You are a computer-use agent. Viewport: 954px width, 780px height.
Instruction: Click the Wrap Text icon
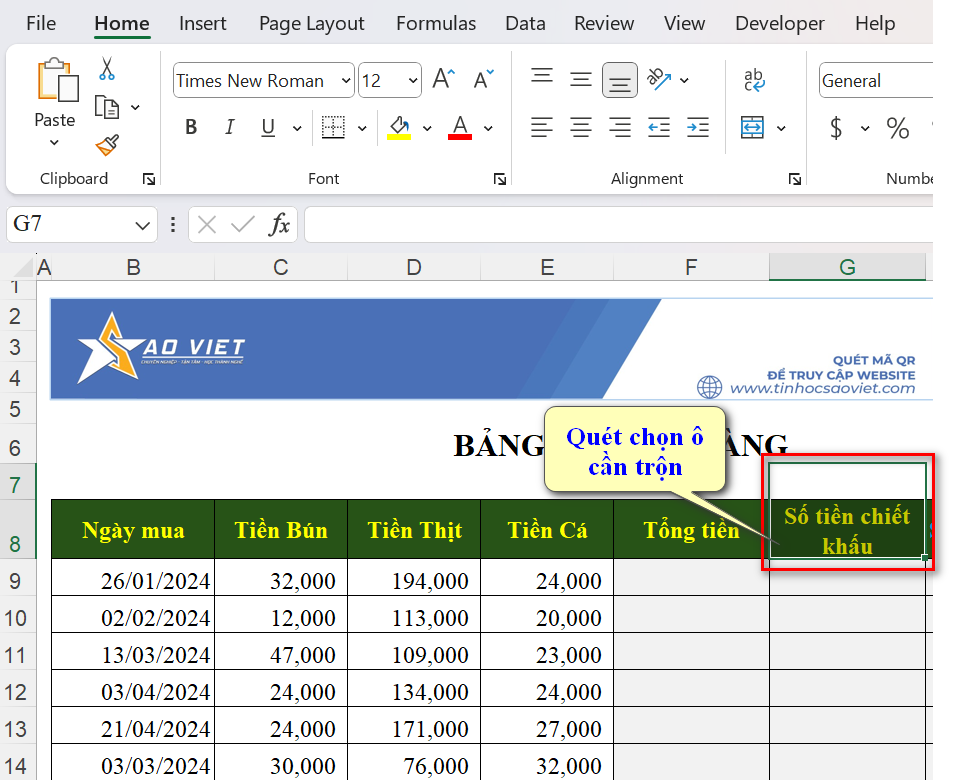[x=754, y=80]
